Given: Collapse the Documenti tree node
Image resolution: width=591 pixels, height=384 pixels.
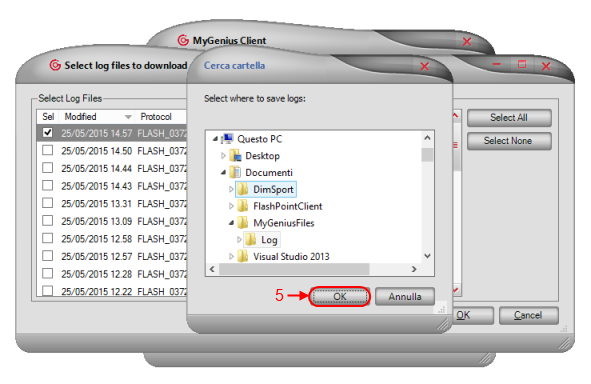Looking at the screenshot, I should pyautogui.click(x=223, y=173).
